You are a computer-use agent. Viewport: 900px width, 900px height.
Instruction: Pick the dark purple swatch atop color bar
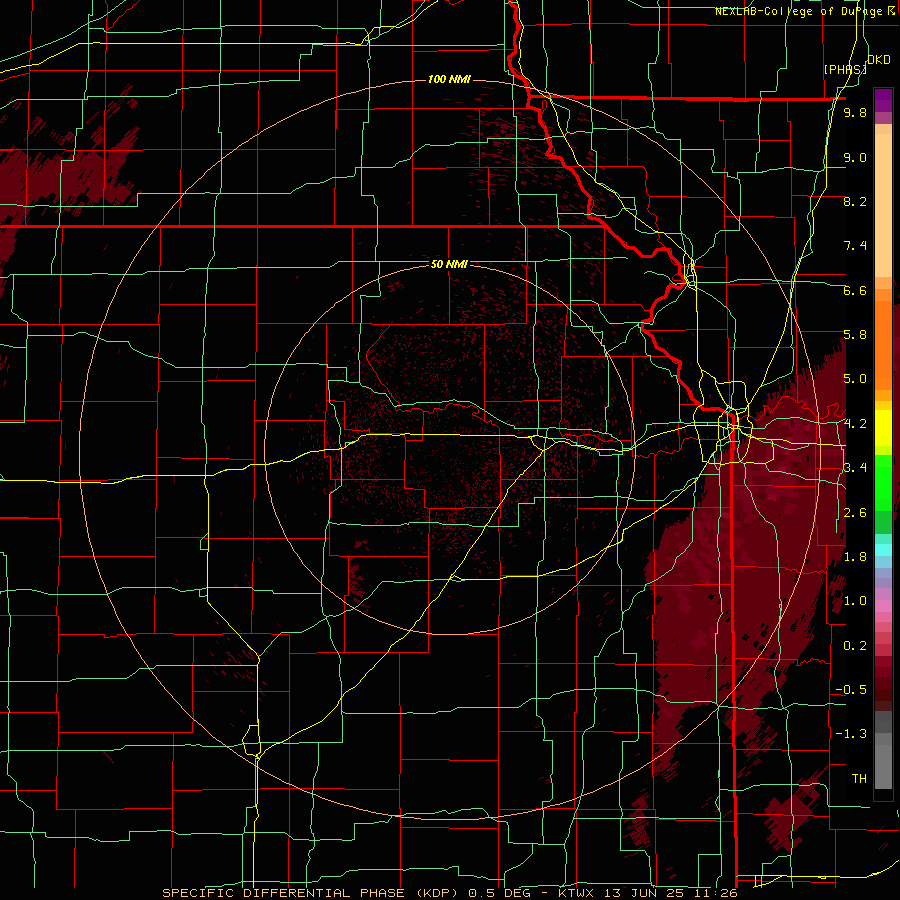point(883,100)
